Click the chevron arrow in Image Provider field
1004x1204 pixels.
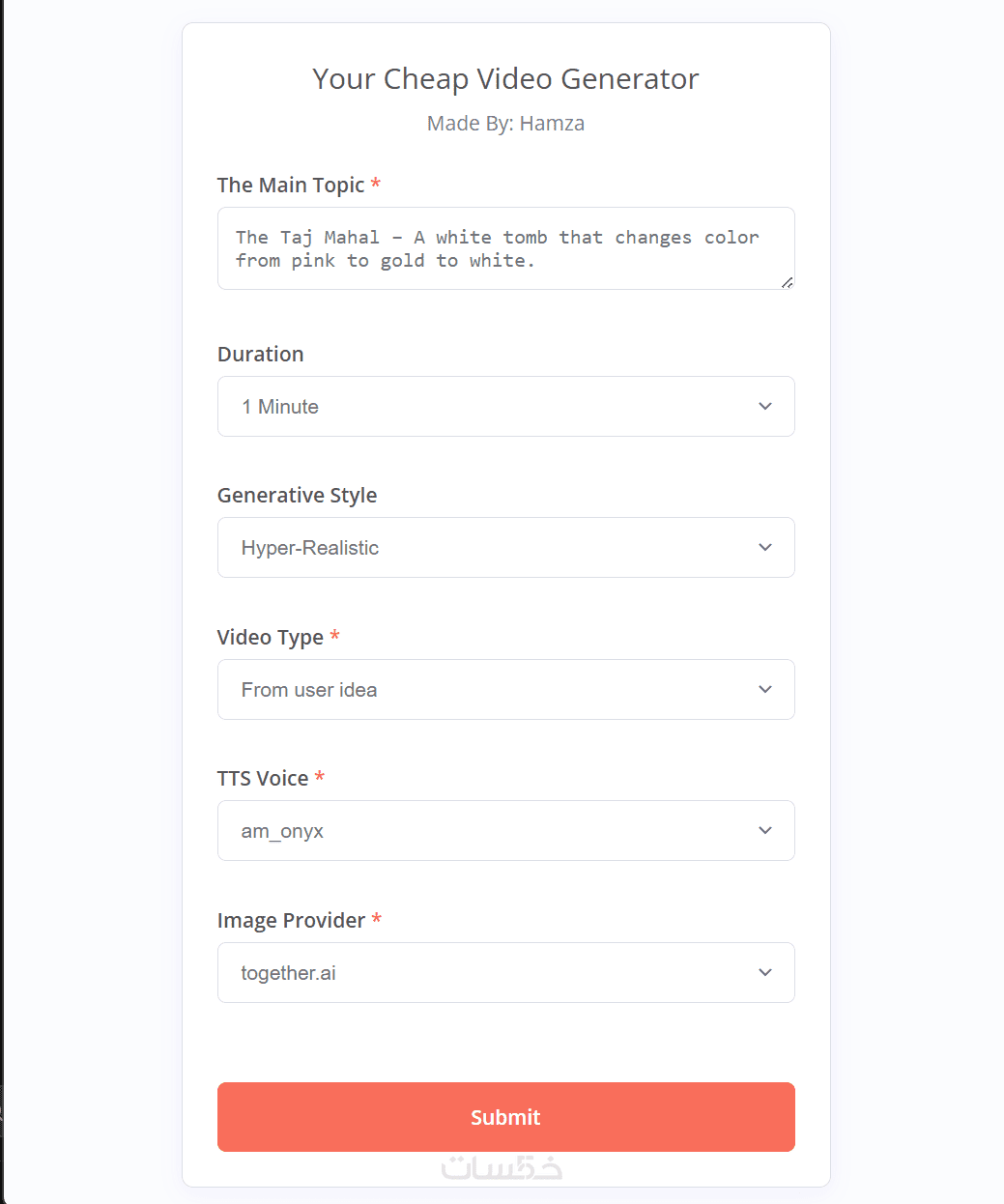(x=765, y=973)
